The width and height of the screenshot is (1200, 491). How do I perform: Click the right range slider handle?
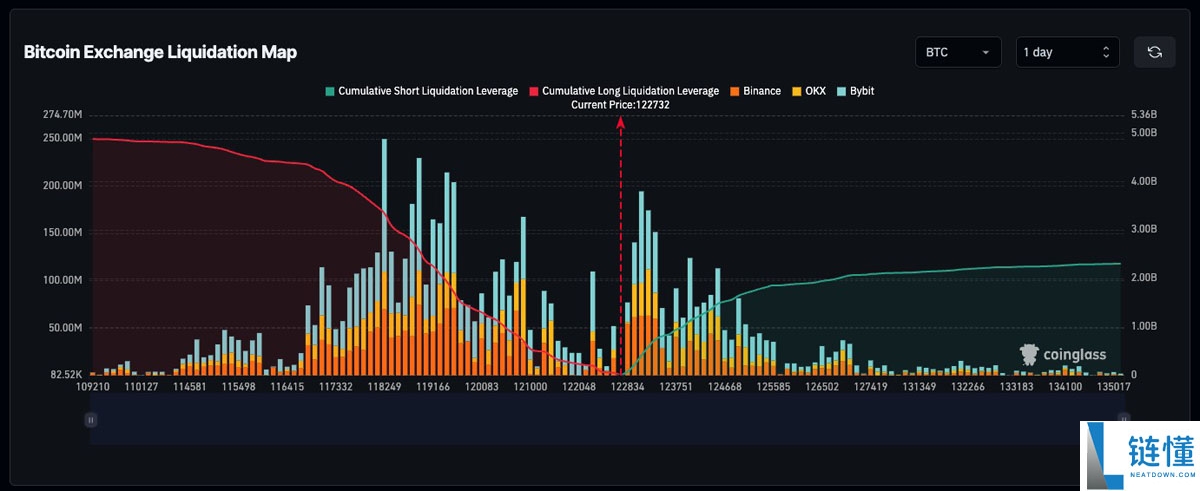coord(1124,420)
